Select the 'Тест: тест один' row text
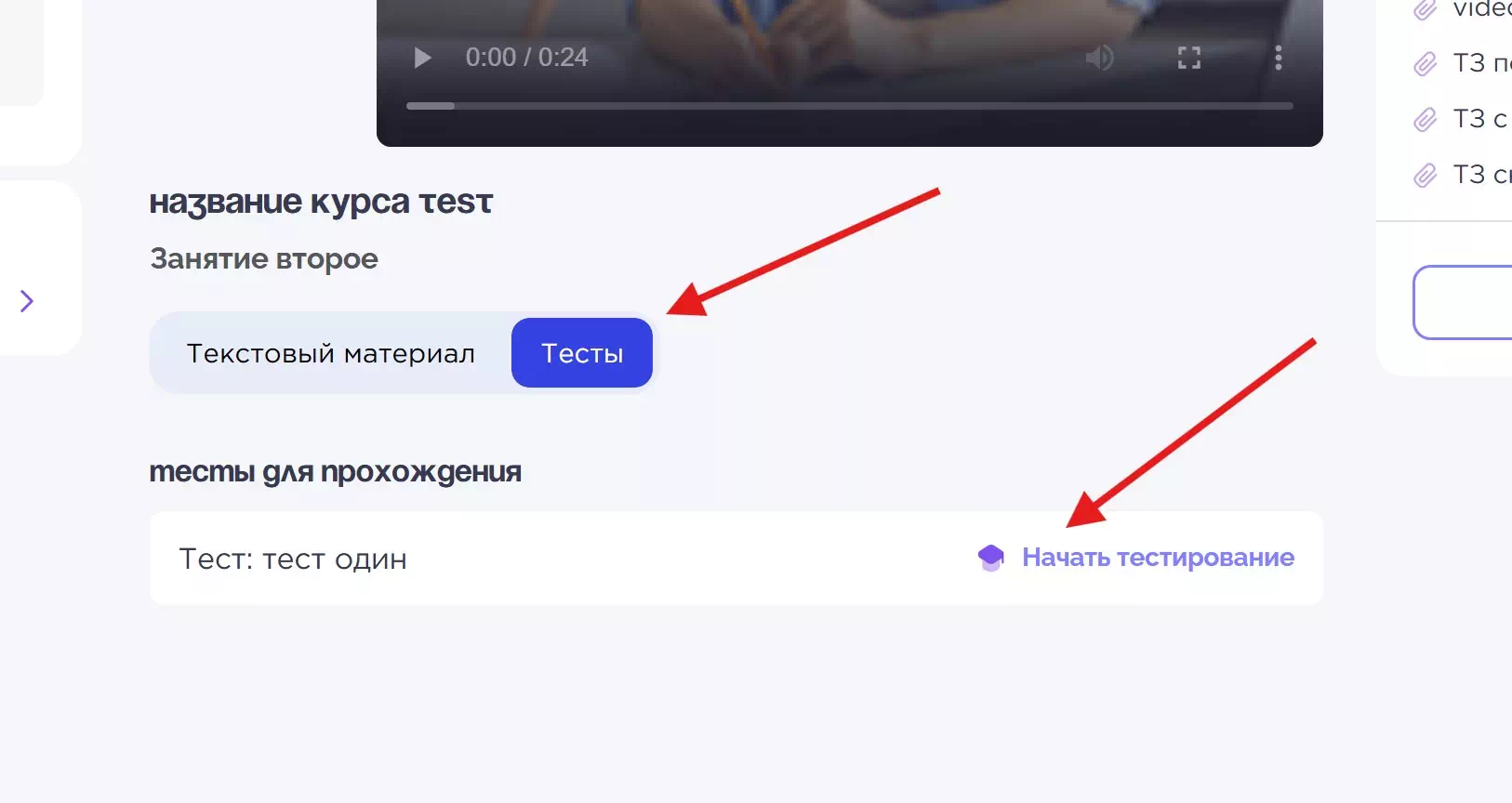 point(293,559)
